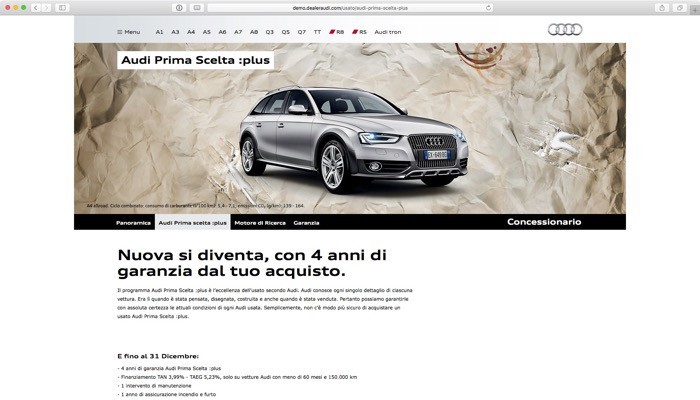Screen dimensions: 700x400
Task: Open a new tab with the plus icon
Action: [x=695, y=10]
